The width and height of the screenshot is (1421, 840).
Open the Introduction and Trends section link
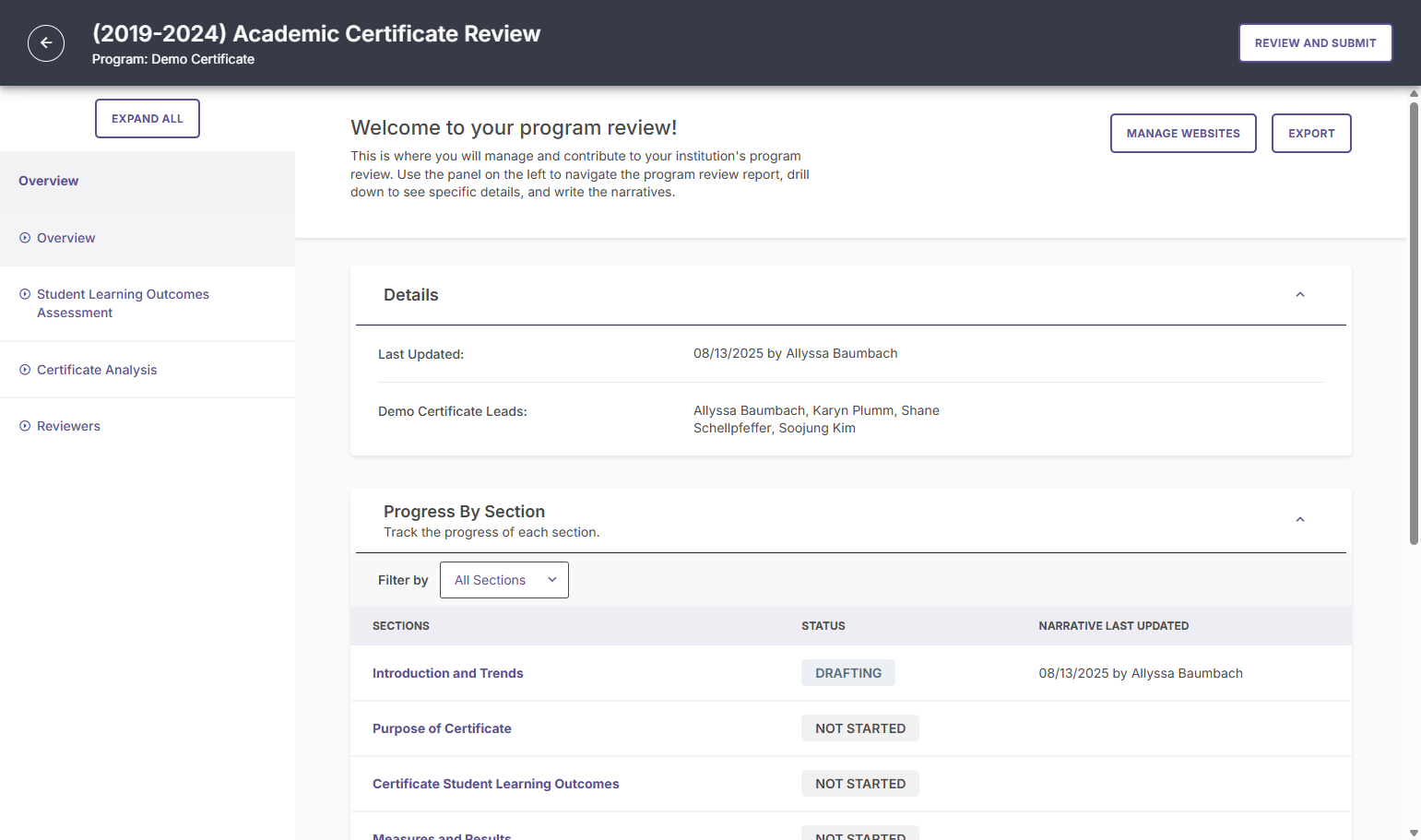tap(447, 673)
